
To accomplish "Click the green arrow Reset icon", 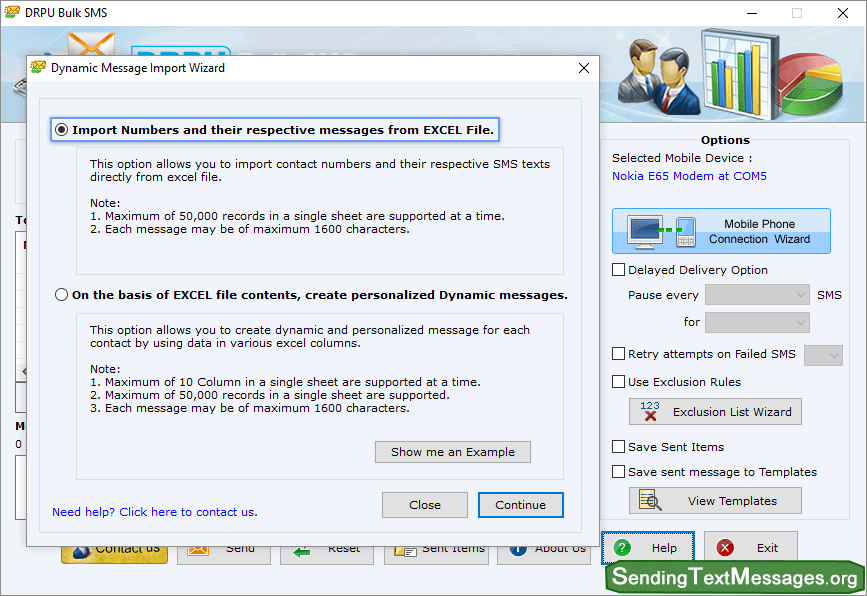I will [301, 551].
